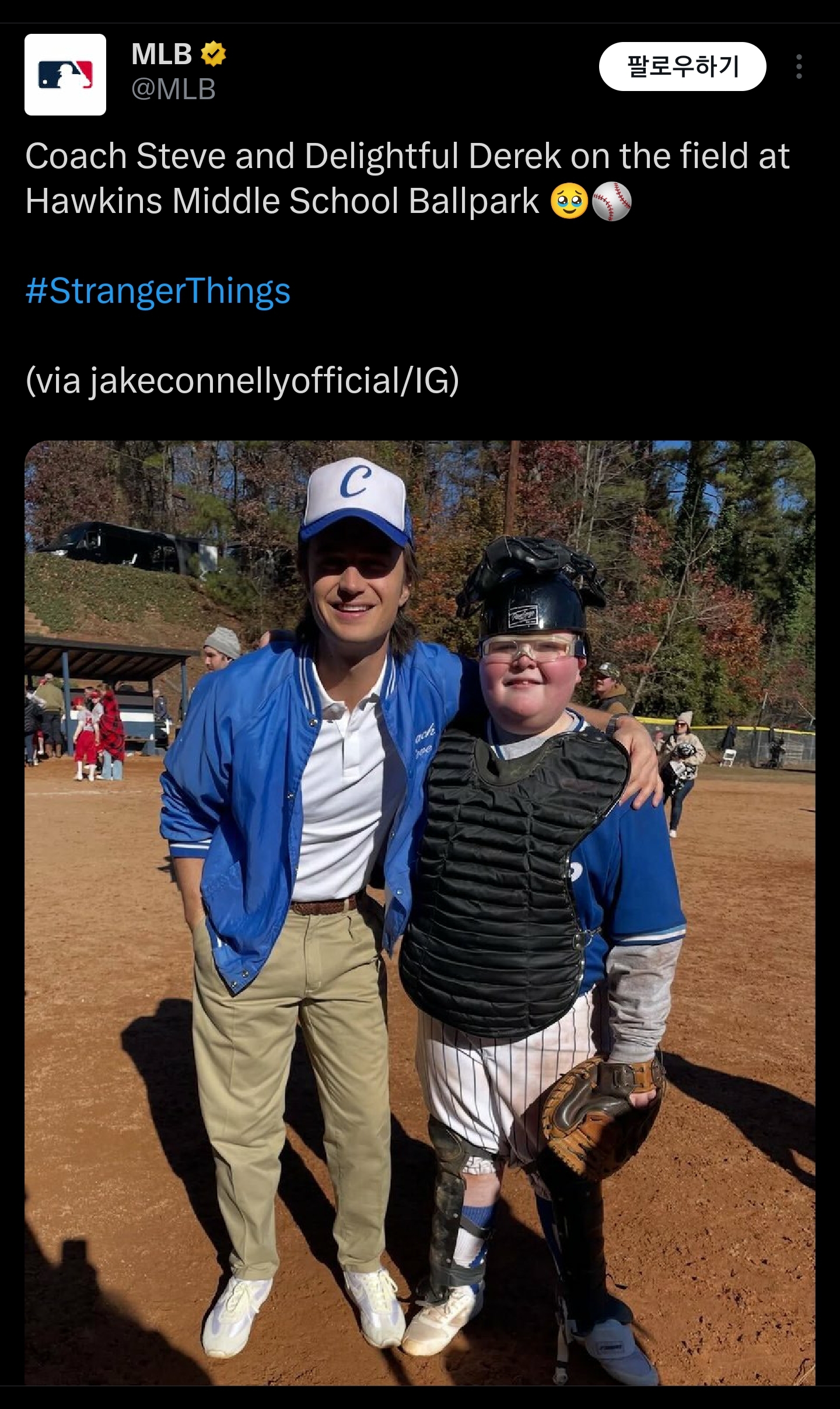Open the attached photo of Coach Steve and Derek
Viewport: 840px width, 1409px height.
420,912
